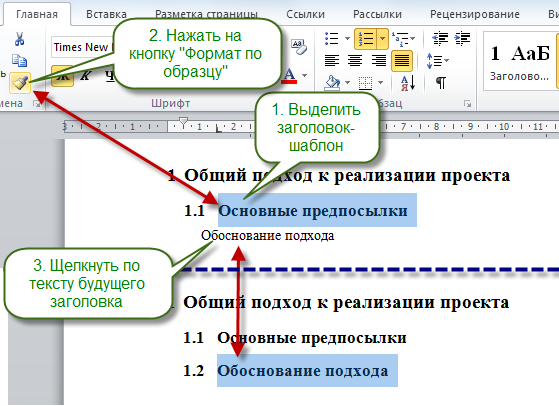
Task: Open the Рецензирование tab
Action: coord(475,14)
